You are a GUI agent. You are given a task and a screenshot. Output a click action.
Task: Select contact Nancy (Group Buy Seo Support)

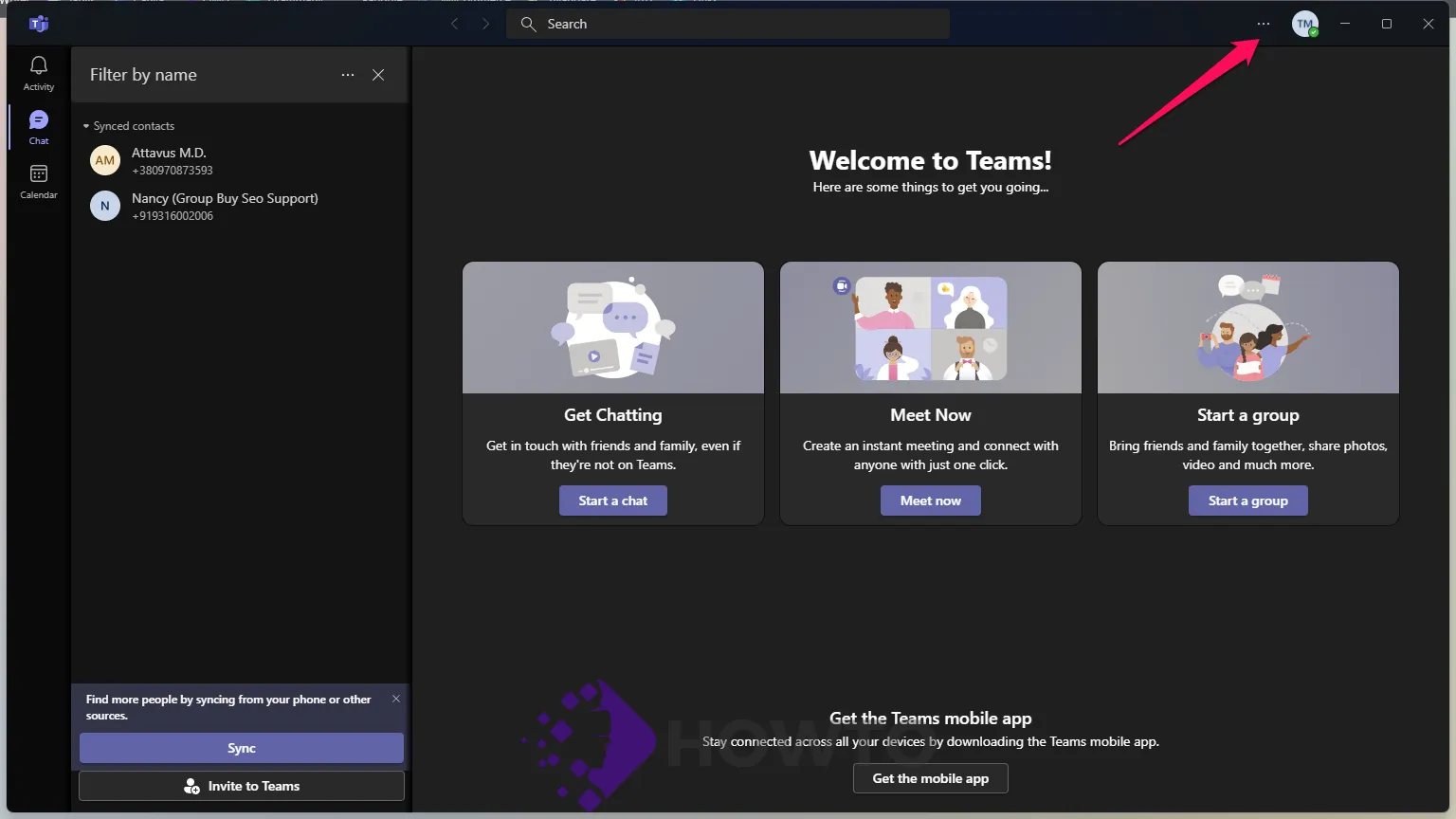click(x=241, y=207)
